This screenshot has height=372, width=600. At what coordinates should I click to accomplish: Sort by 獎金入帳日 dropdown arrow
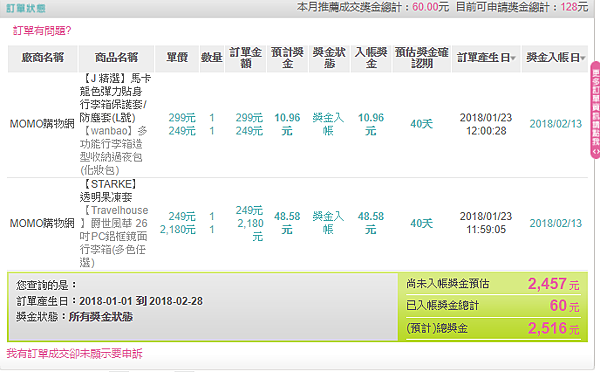click(583, 58)
